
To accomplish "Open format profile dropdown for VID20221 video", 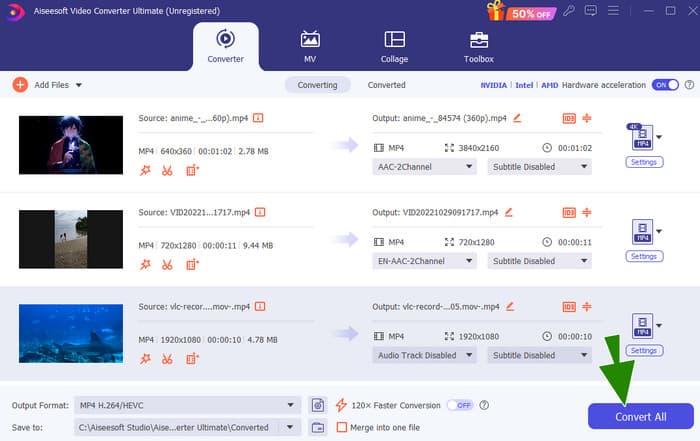I will (x=659, y=231).
